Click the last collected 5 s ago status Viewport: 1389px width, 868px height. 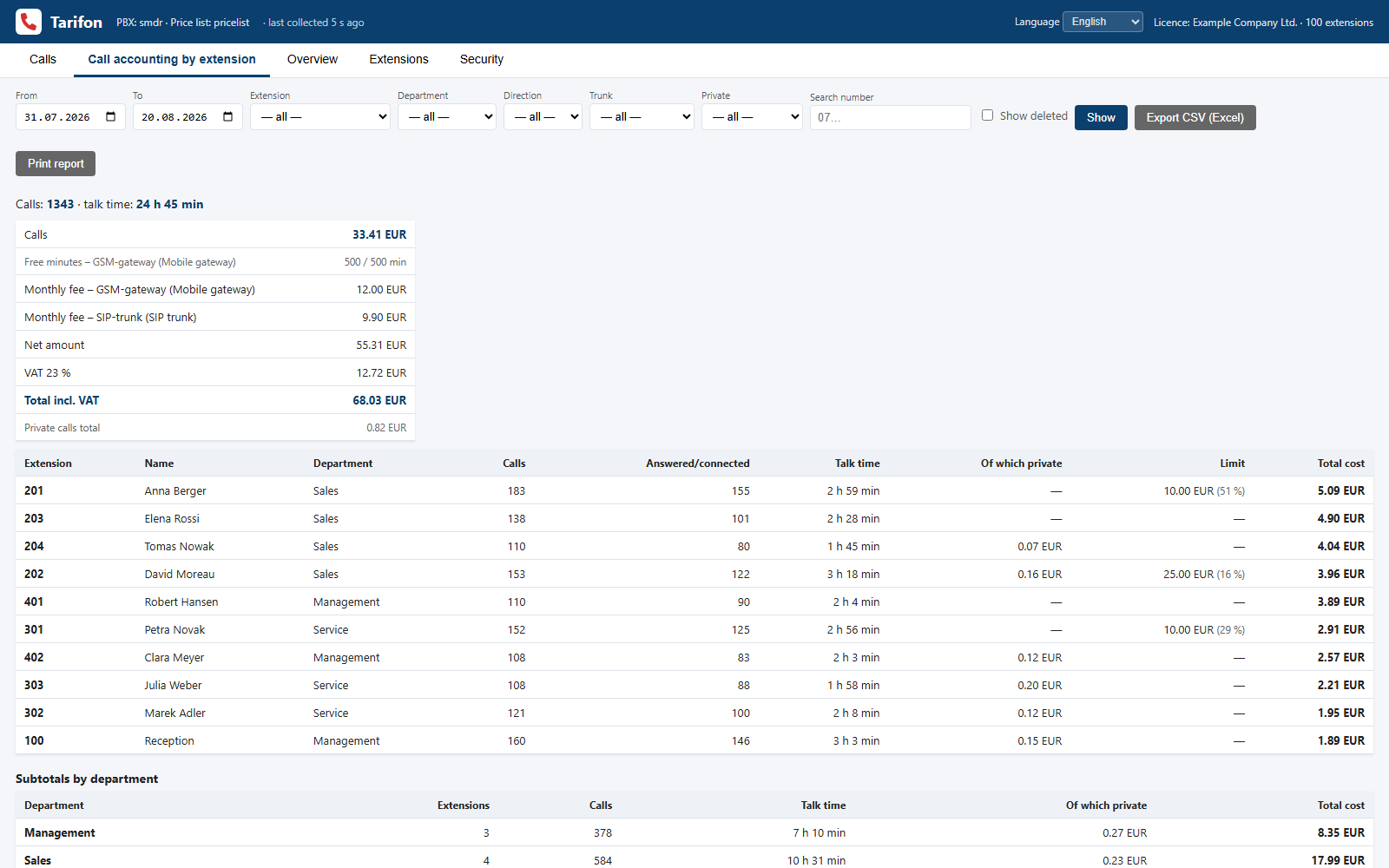tap(316, 22)
